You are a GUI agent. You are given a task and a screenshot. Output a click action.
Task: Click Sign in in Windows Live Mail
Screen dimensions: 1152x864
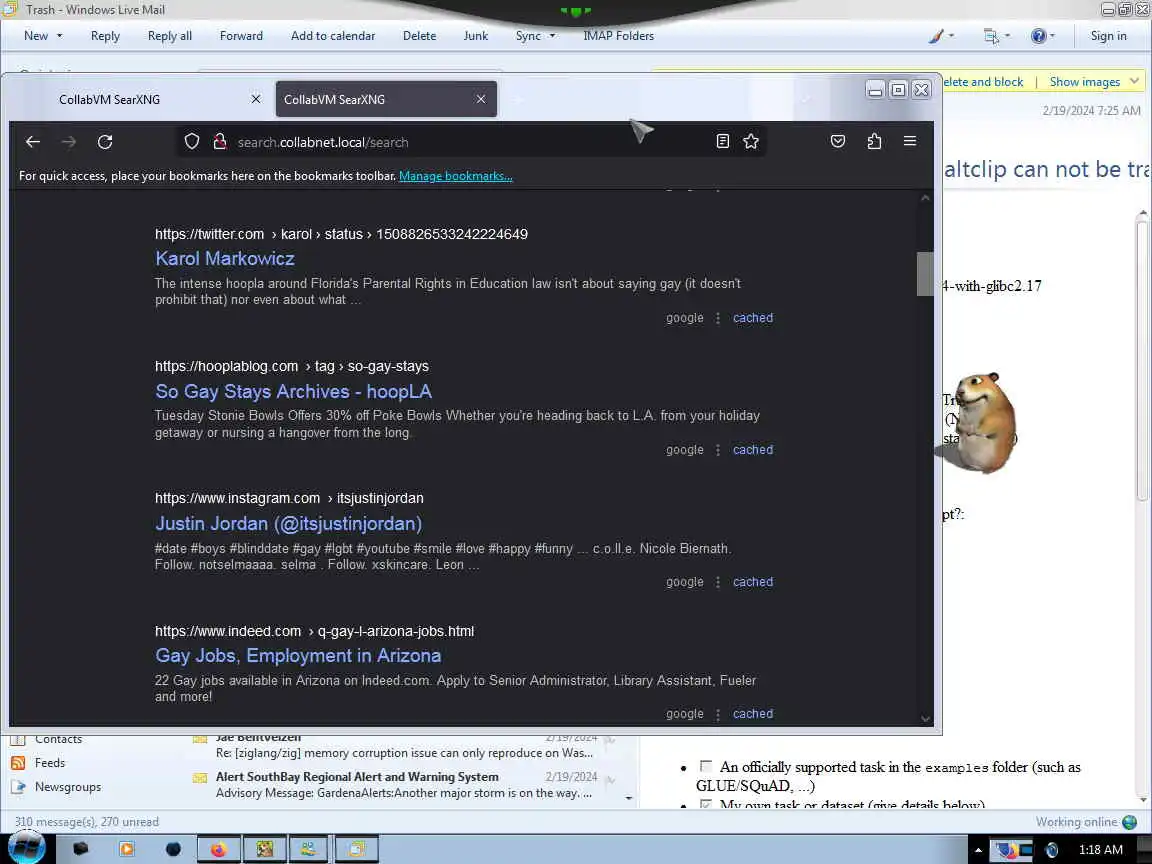point(1108,35)
